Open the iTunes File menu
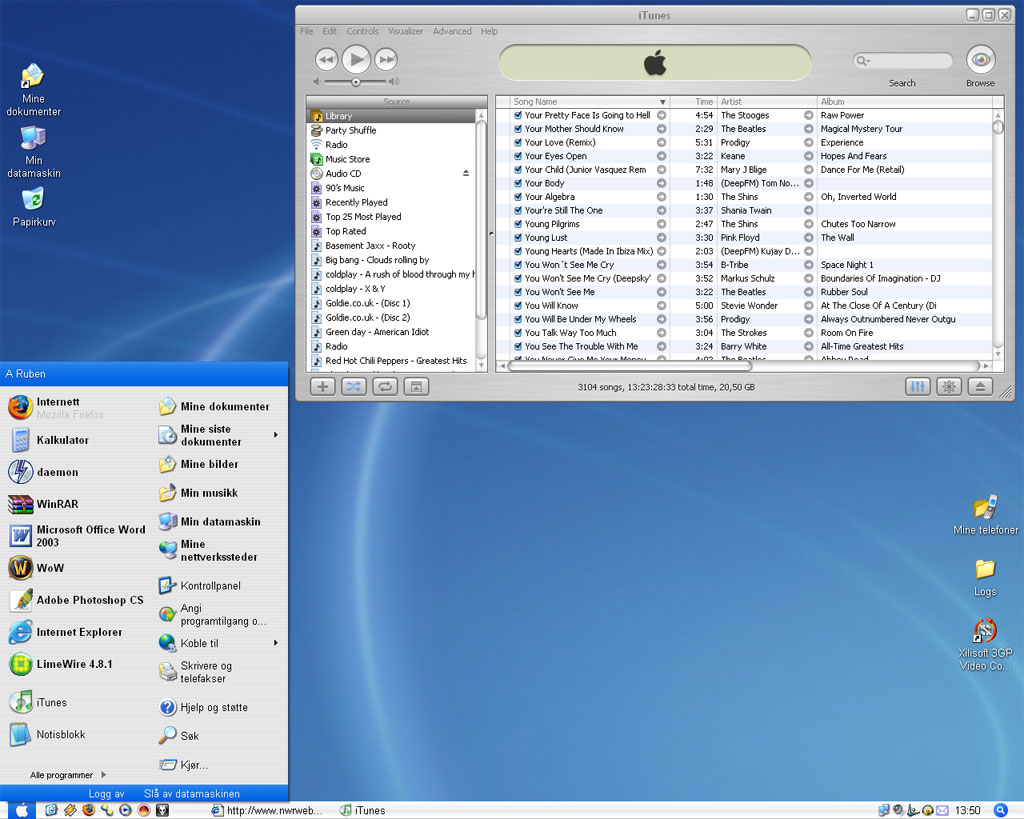 pos(306,31)
